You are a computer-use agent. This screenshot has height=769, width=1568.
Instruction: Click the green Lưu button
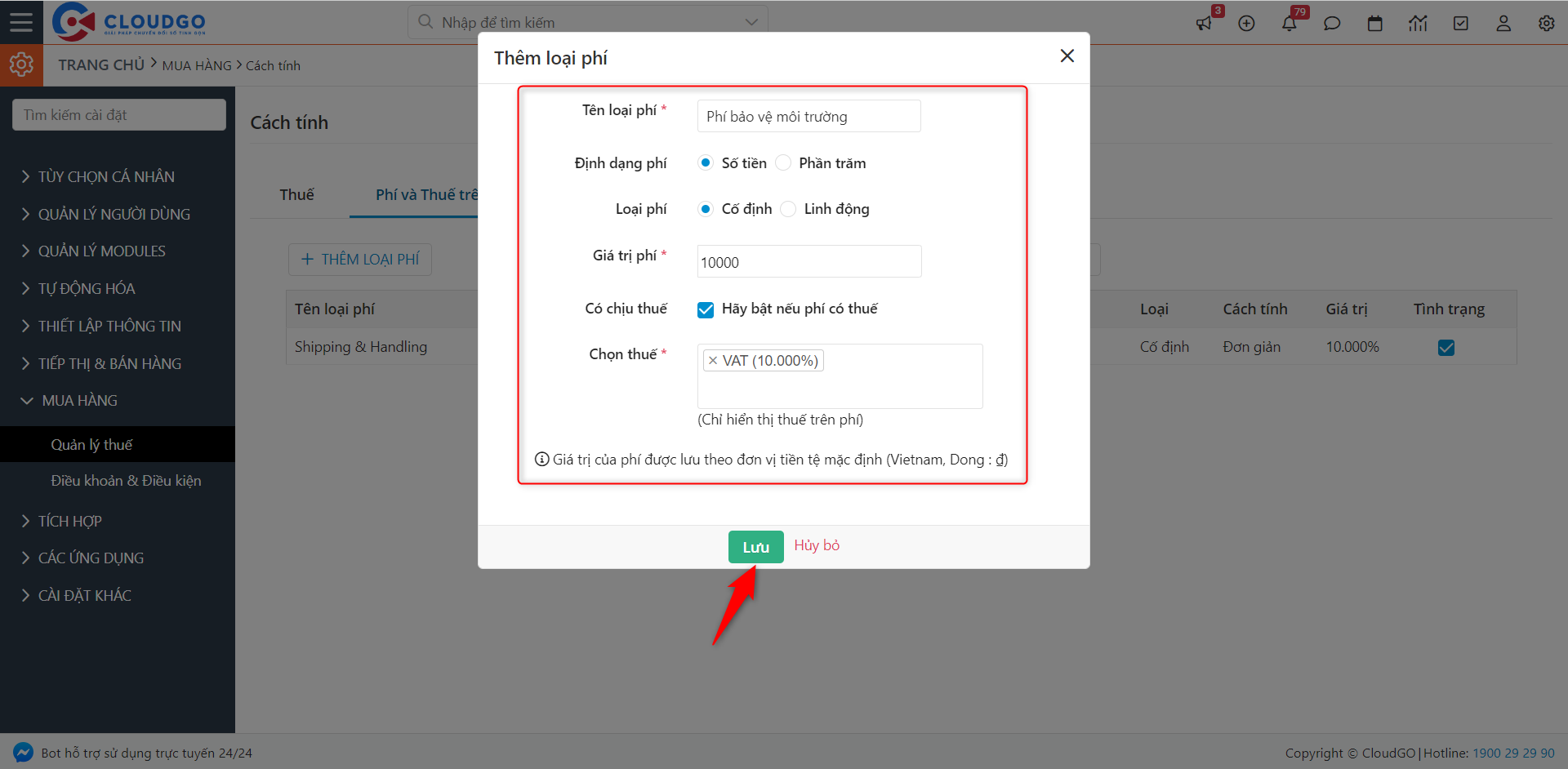(755, 547)
